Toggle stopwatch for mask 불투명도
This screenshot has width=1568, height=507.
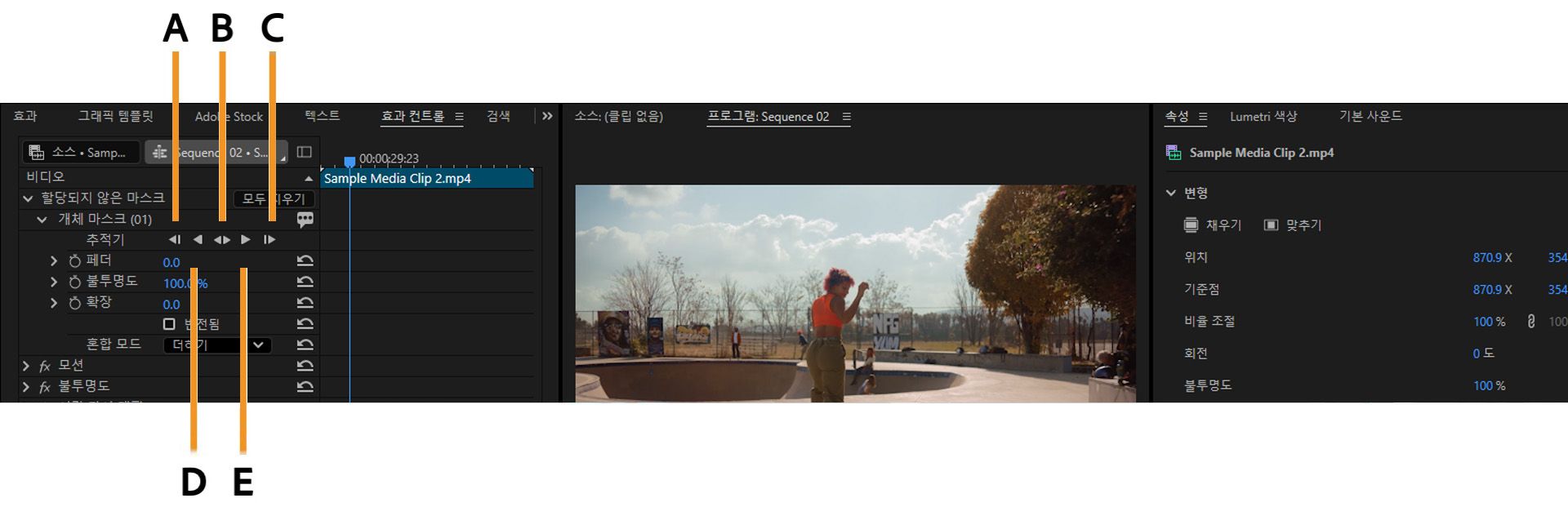tap(75, 282)
